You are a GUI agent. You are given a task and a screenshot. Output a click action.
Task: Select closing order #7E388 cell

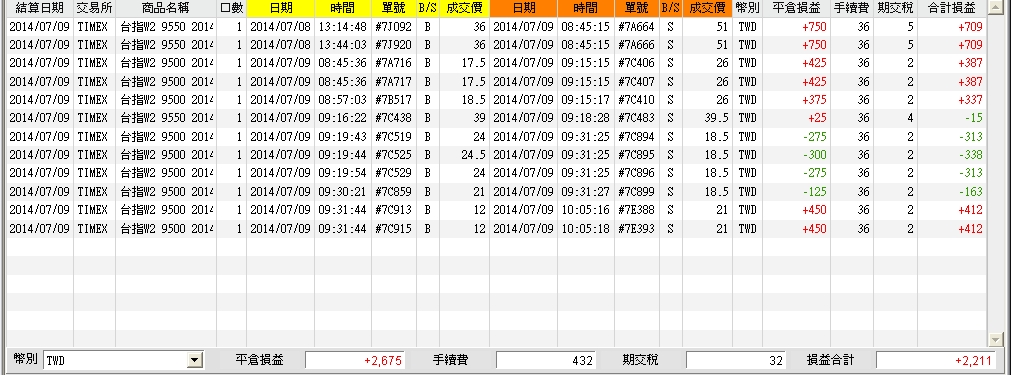tap(636, 209)
